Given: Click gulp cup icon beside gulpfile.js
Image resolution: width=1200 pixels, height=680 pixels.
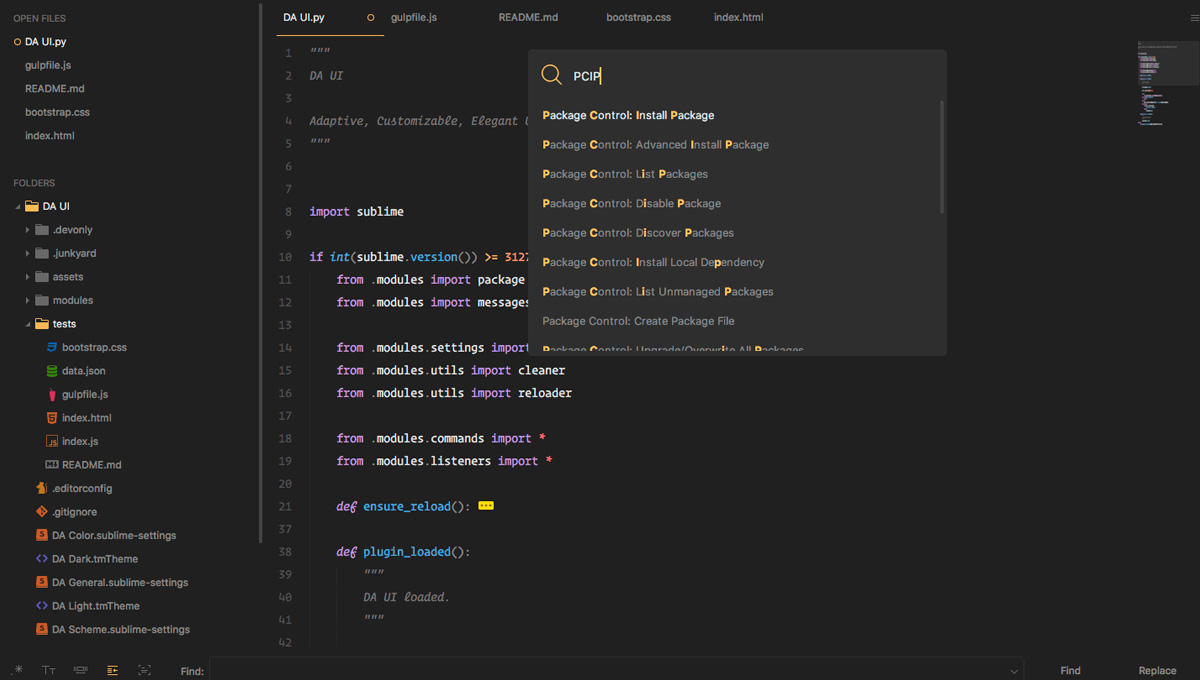Looking at the screenshot, I should [x=53, y=394].
